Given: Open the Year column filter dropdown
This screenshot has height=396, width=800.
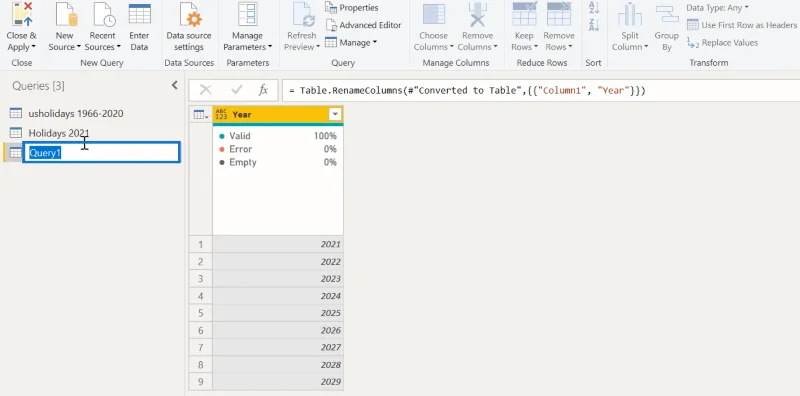Looking at the screenshot, I should [335, 115].
